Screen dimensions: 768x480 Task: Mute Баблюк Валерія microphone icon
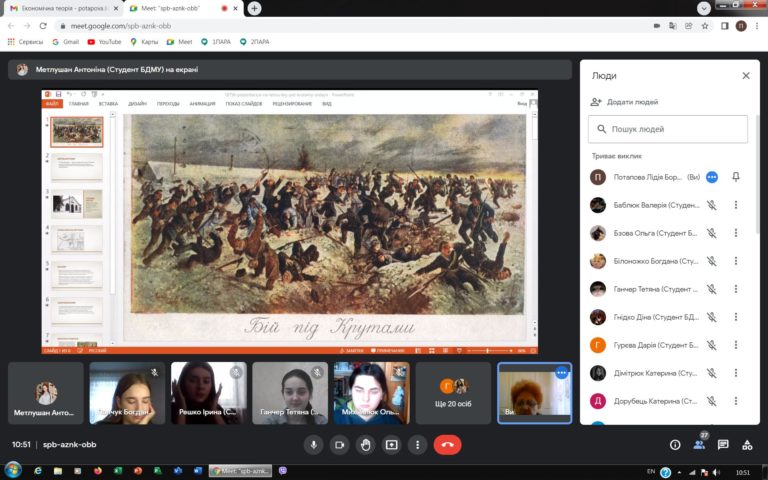[x=712, y=205]
